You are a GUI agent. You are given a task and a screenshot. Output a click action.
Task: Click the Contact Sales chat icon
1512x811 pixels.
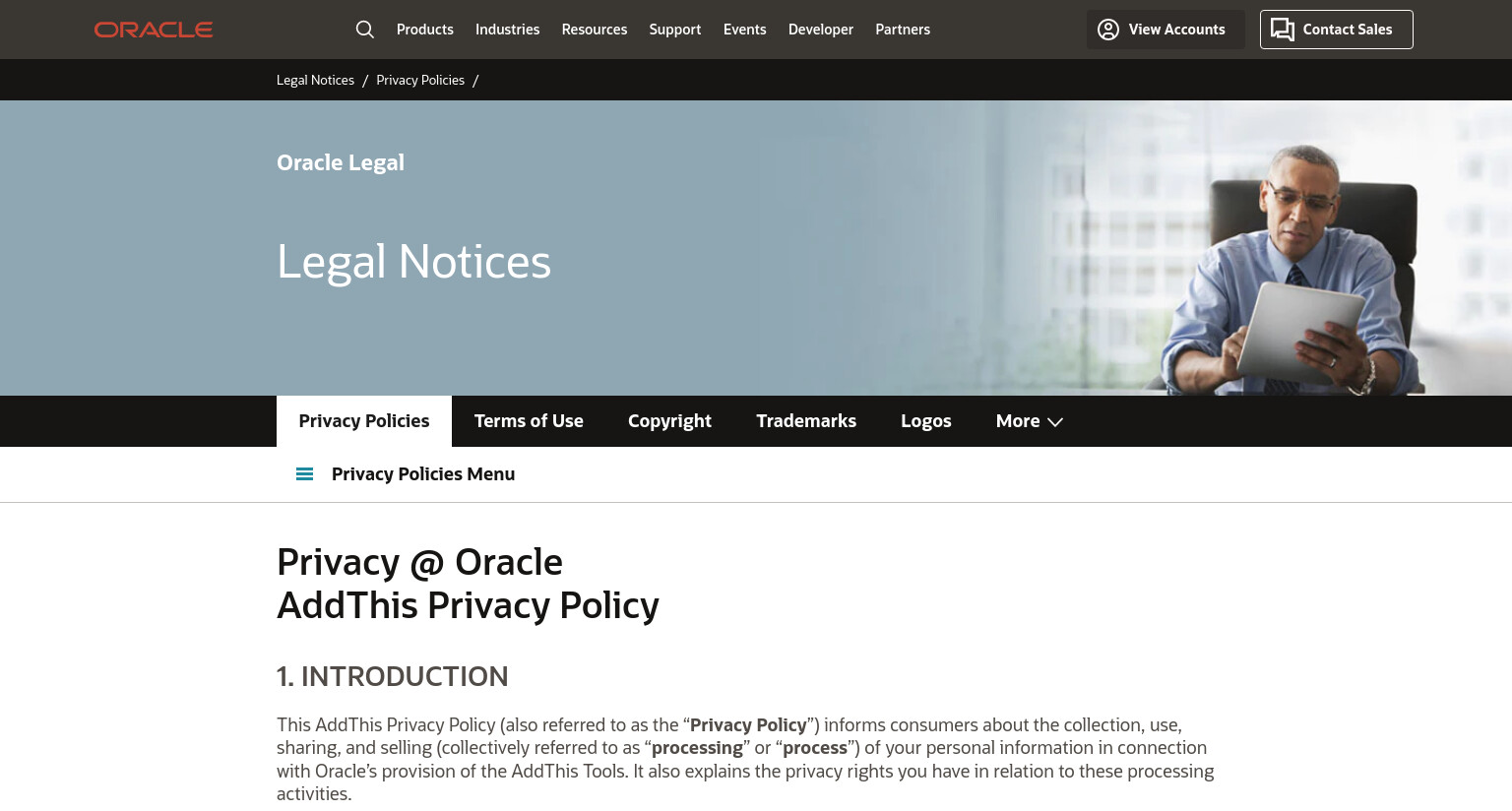[1282, 30]
